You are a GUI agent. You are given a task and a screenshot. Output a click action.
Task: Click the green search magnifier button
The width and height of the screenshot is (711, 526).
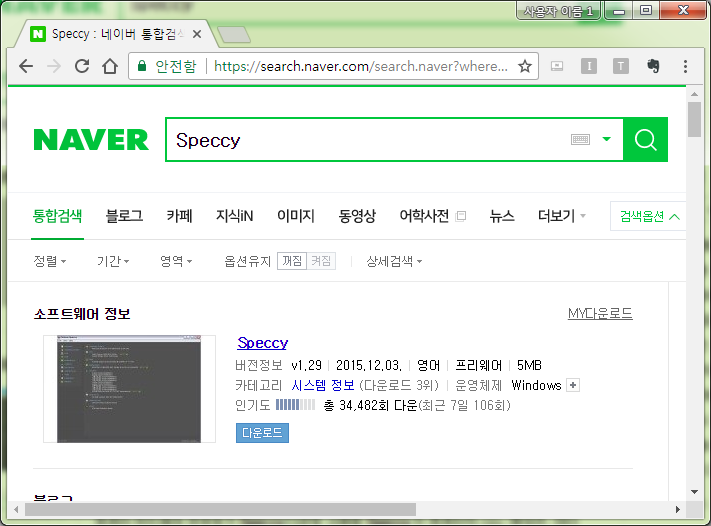pyautogui.click(x=645, y=139)
